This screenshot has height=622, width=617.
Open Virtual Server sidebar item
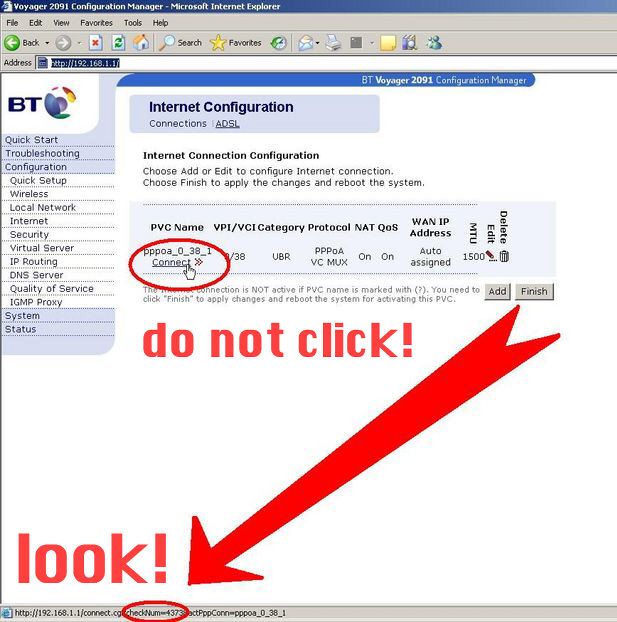(x=42, y=248)
